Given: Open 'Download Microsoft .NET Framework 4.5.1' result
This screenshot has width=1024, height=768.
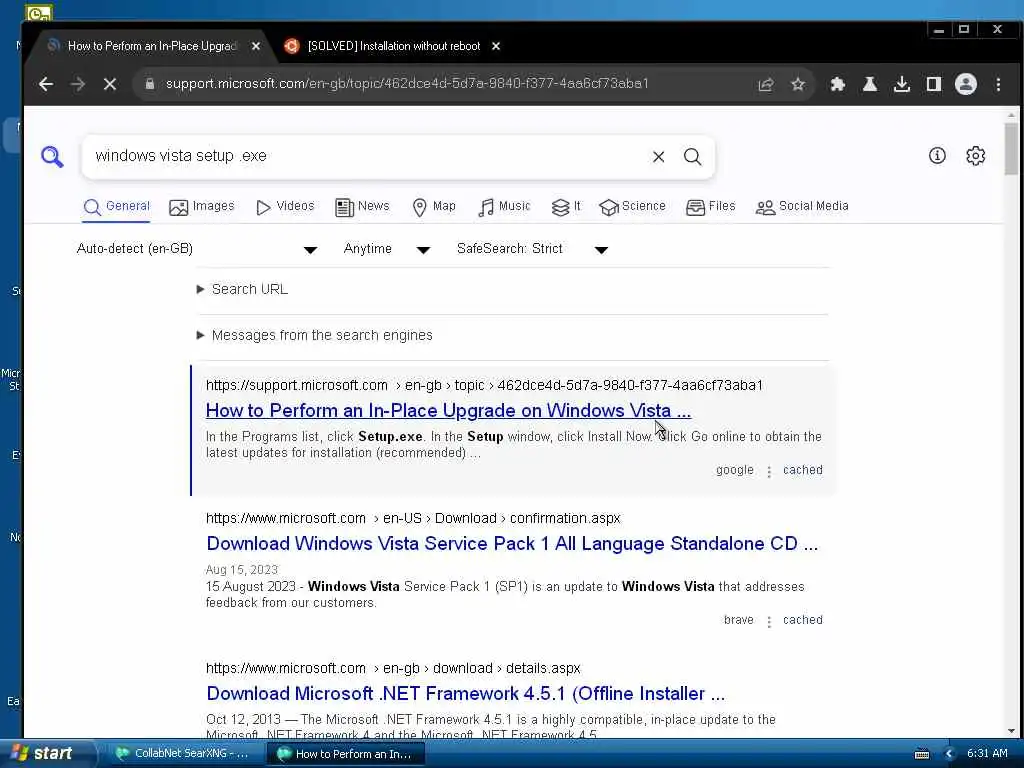Looking at the screenshot, I should point(466,694).
